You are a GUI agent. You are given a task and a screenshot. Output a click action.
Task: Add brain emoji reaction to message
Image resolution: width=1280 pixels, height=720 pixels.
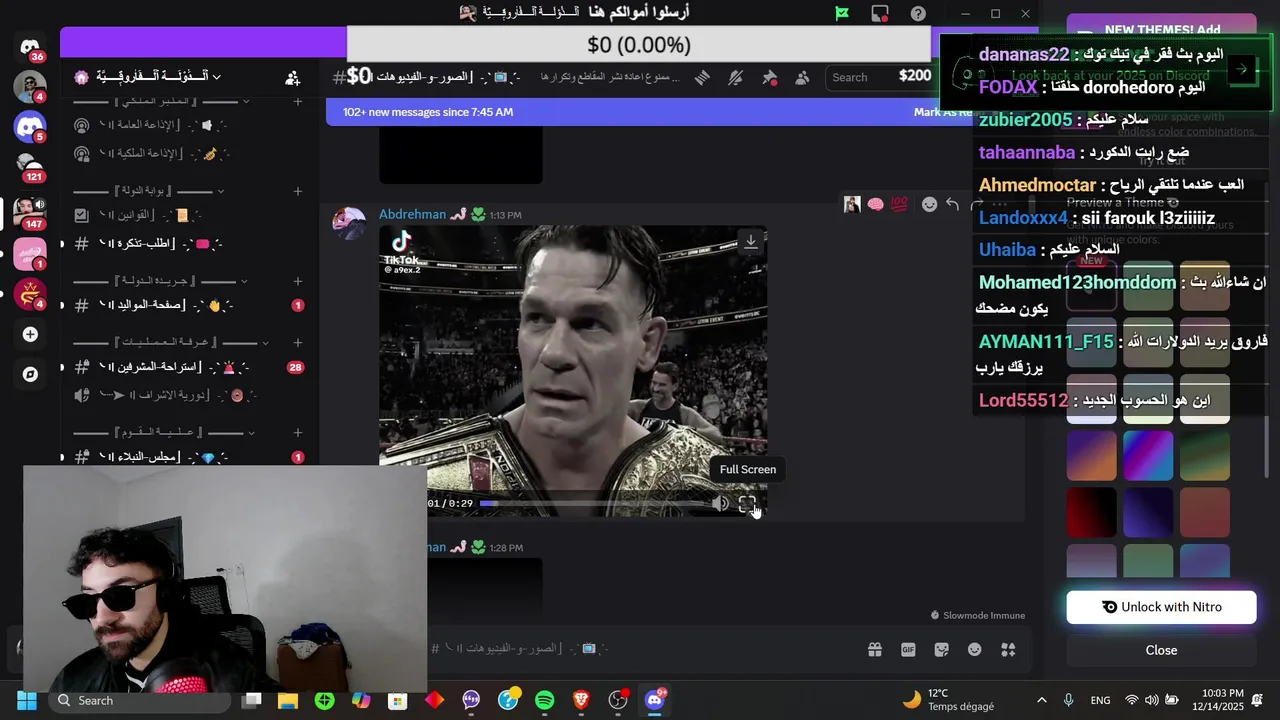876,204
